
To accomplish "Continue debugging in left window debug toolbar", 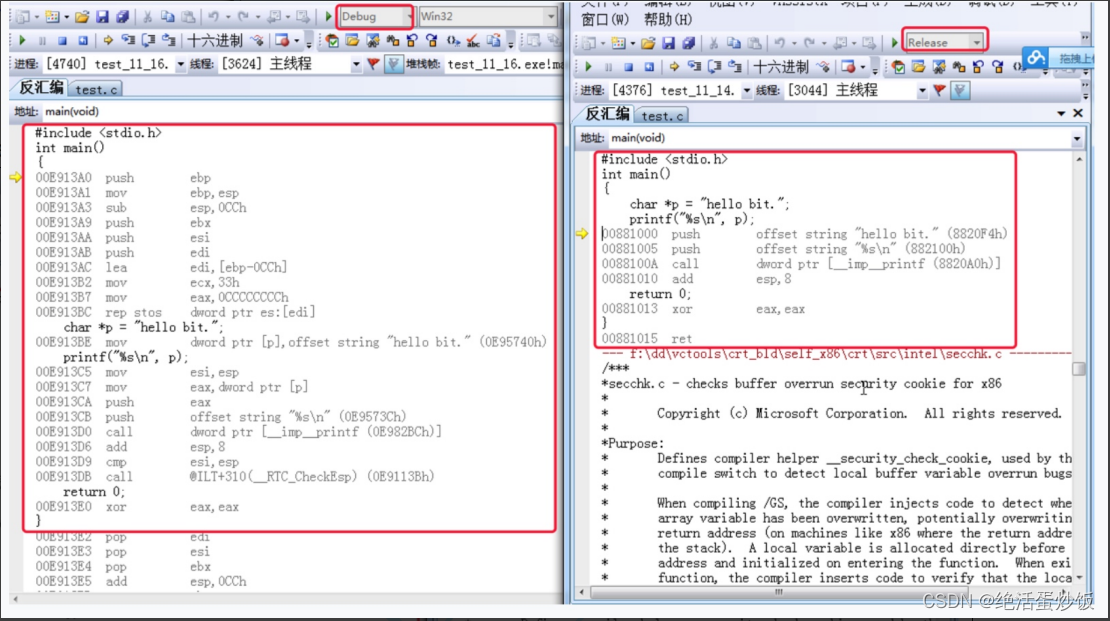I will (22, 40).
